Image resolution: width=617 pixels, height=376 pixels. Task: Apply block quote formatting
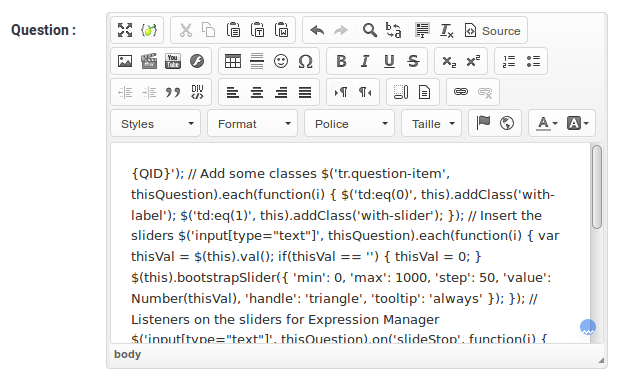(173, 92)
